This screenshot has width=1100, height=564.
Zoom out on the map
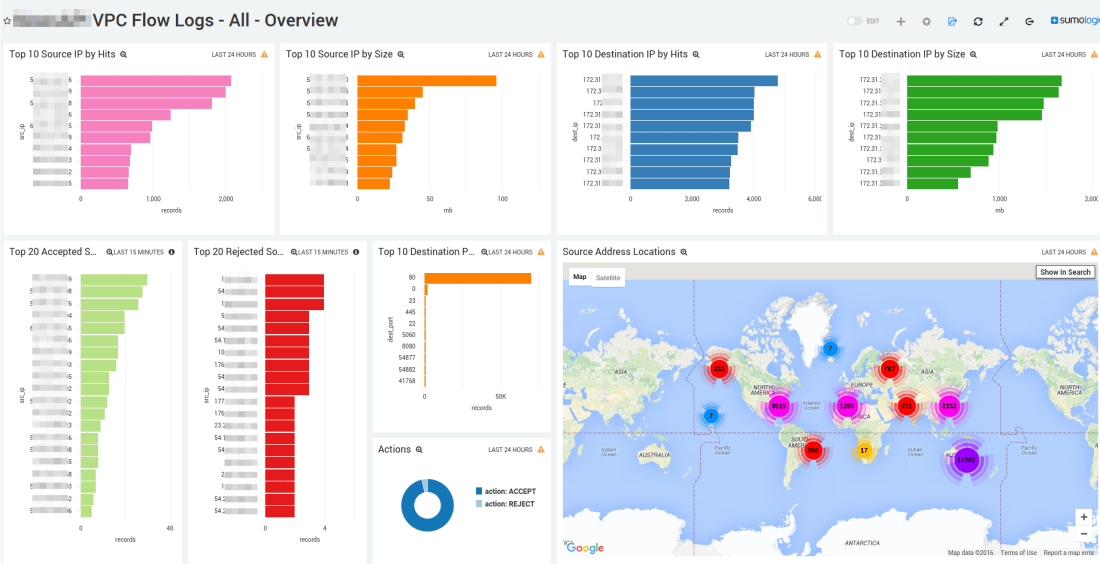point(1083,536)
